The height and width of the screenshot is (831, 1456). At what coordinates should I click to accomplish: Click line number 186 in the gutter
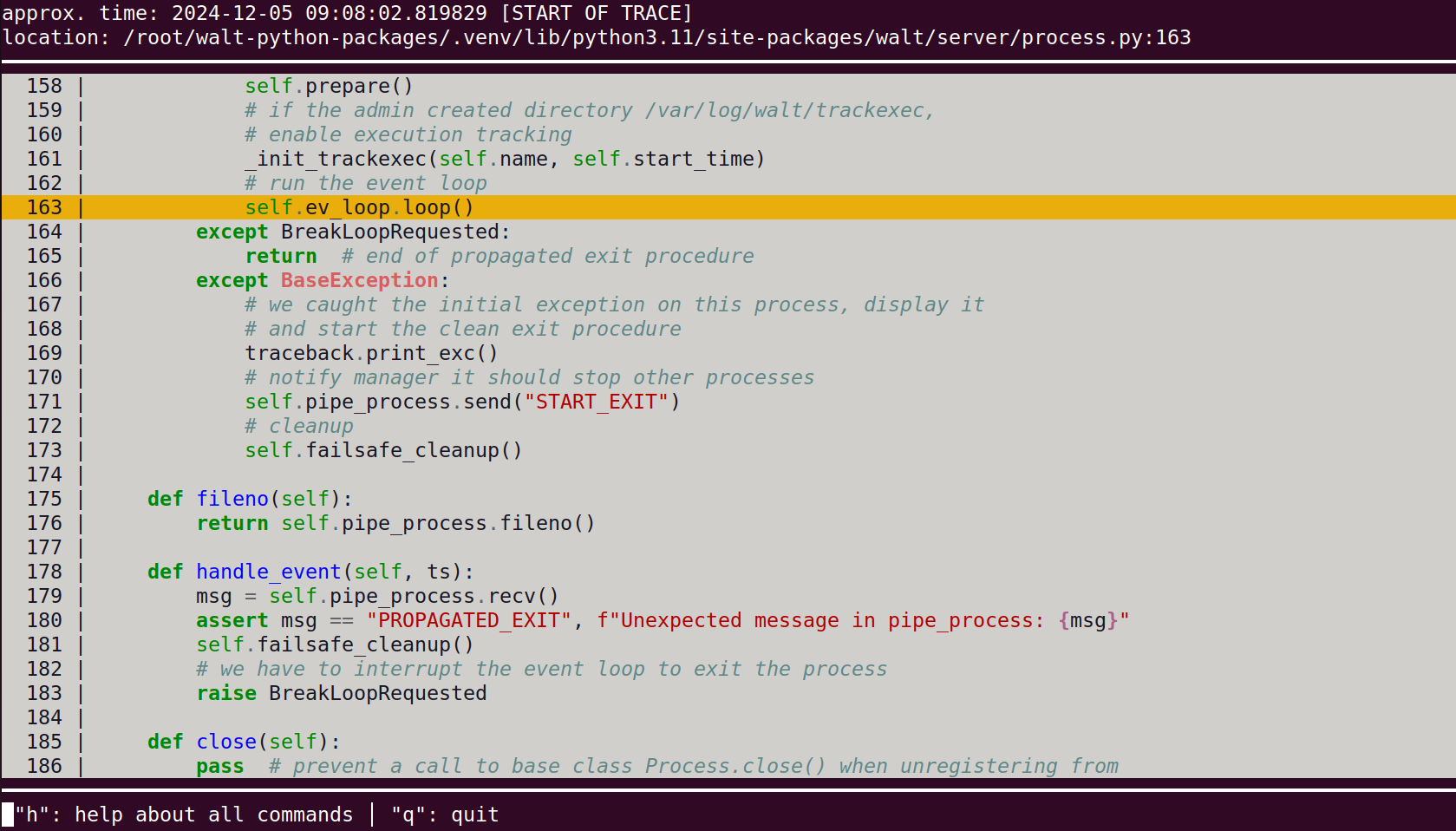[x=44, y=767]
